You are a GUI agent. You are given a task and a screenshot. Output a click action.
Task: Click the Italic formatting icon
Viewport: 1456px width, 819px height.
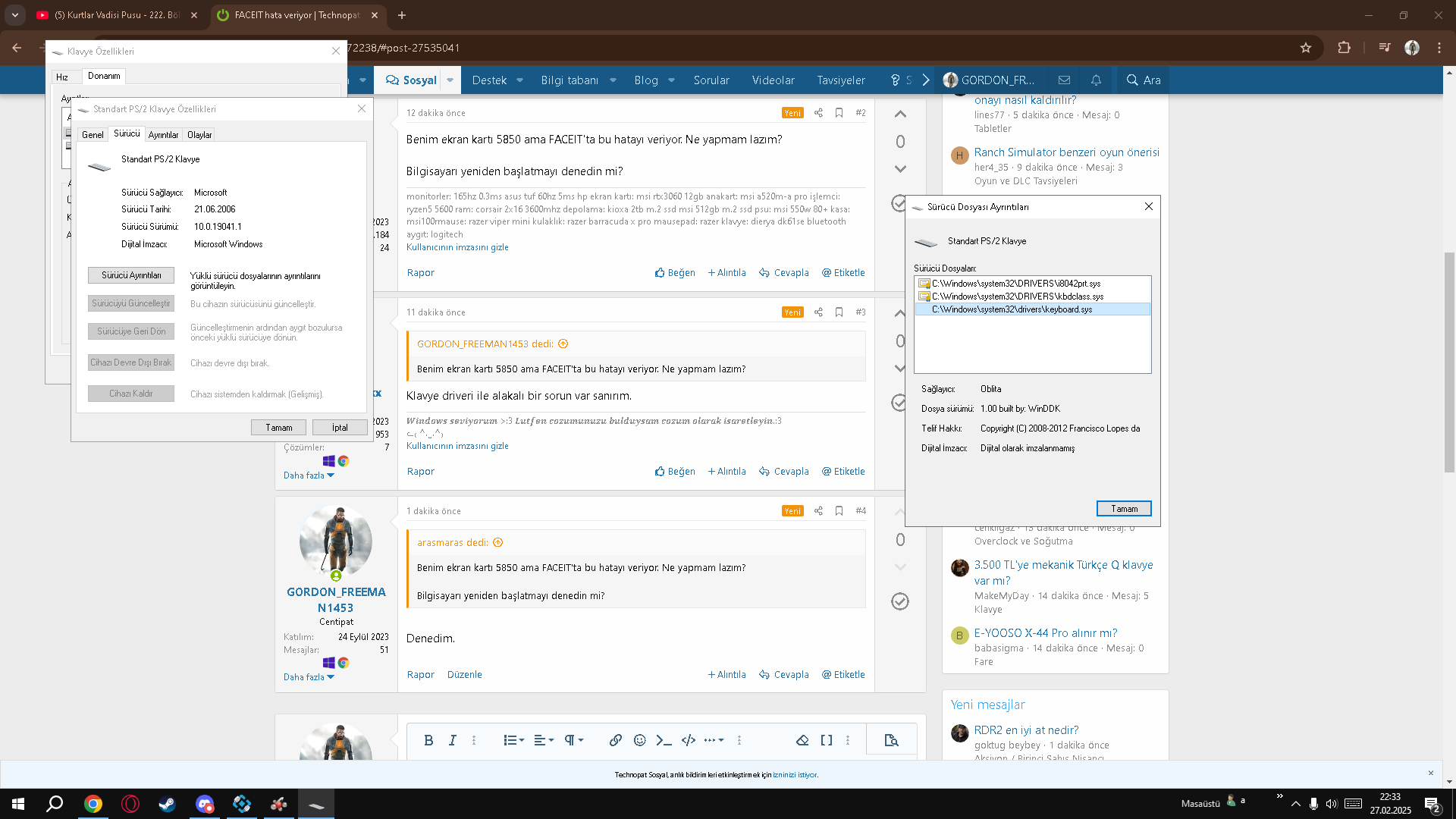(x=453, y=740)
